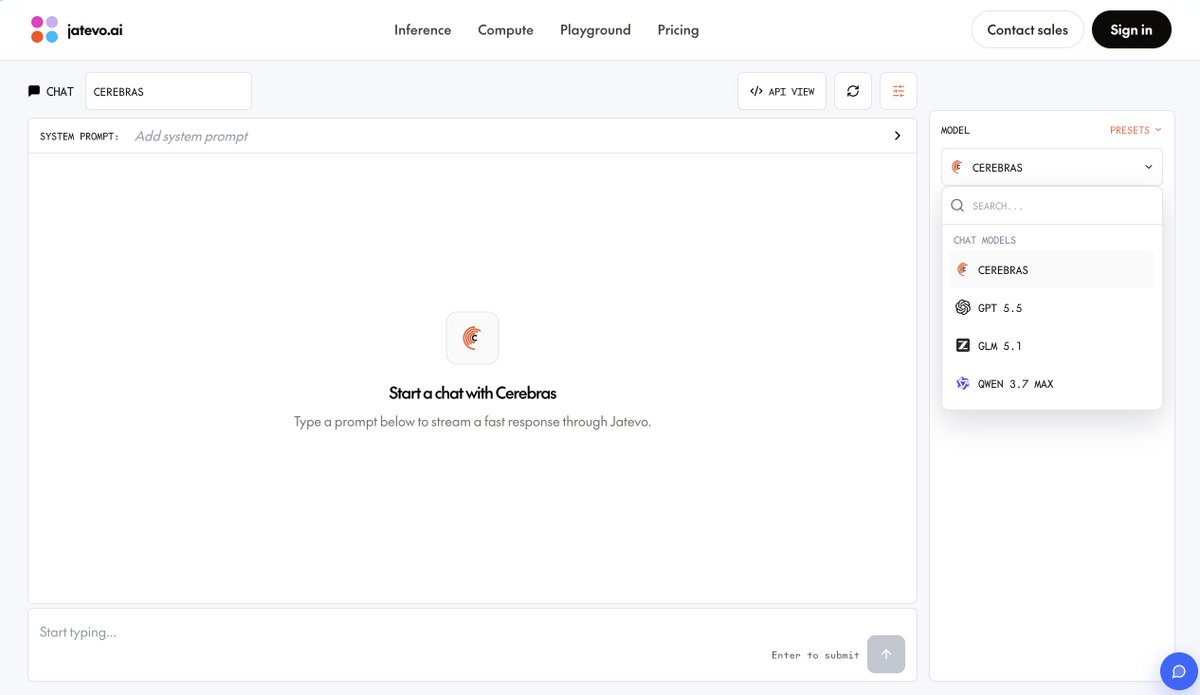Viewport: 1200px width, 695px height.
Task: Click the Contact sales button
Action: click(x=1027, y=30)
